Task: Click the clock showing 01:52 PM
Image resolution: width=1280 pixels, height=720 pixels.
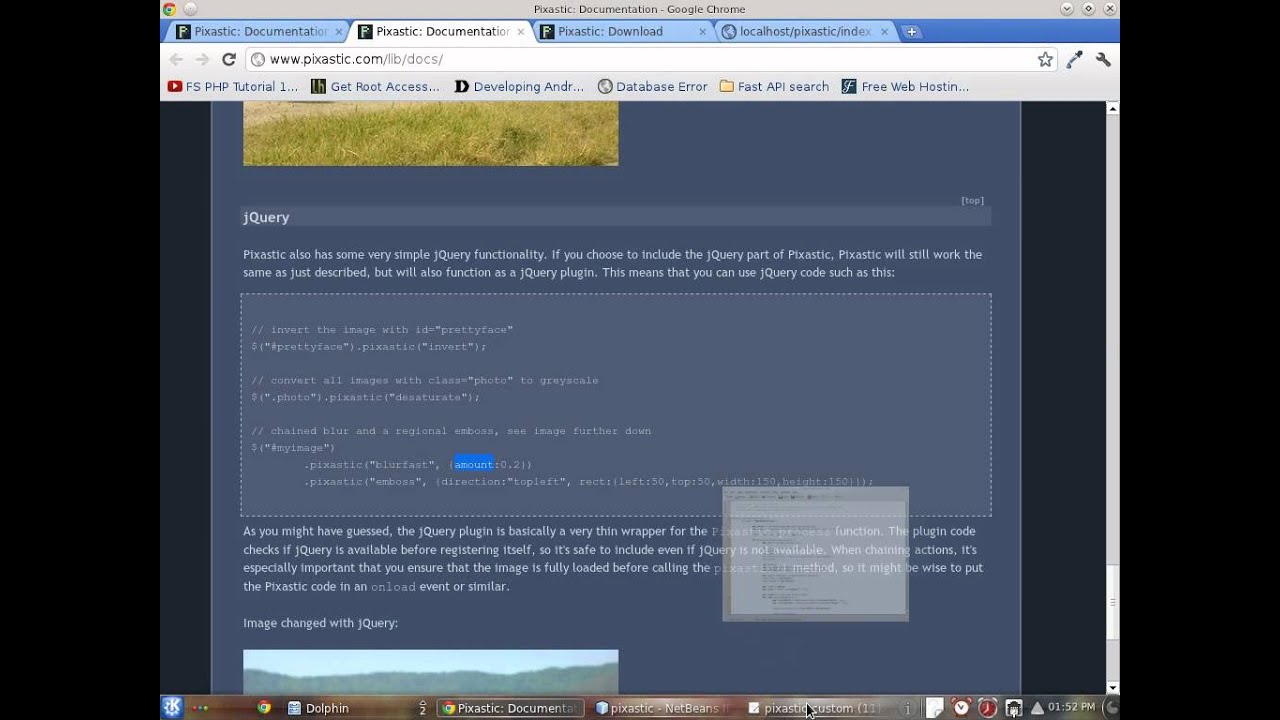Action: pyautogui.click(x=1071, y=707)
